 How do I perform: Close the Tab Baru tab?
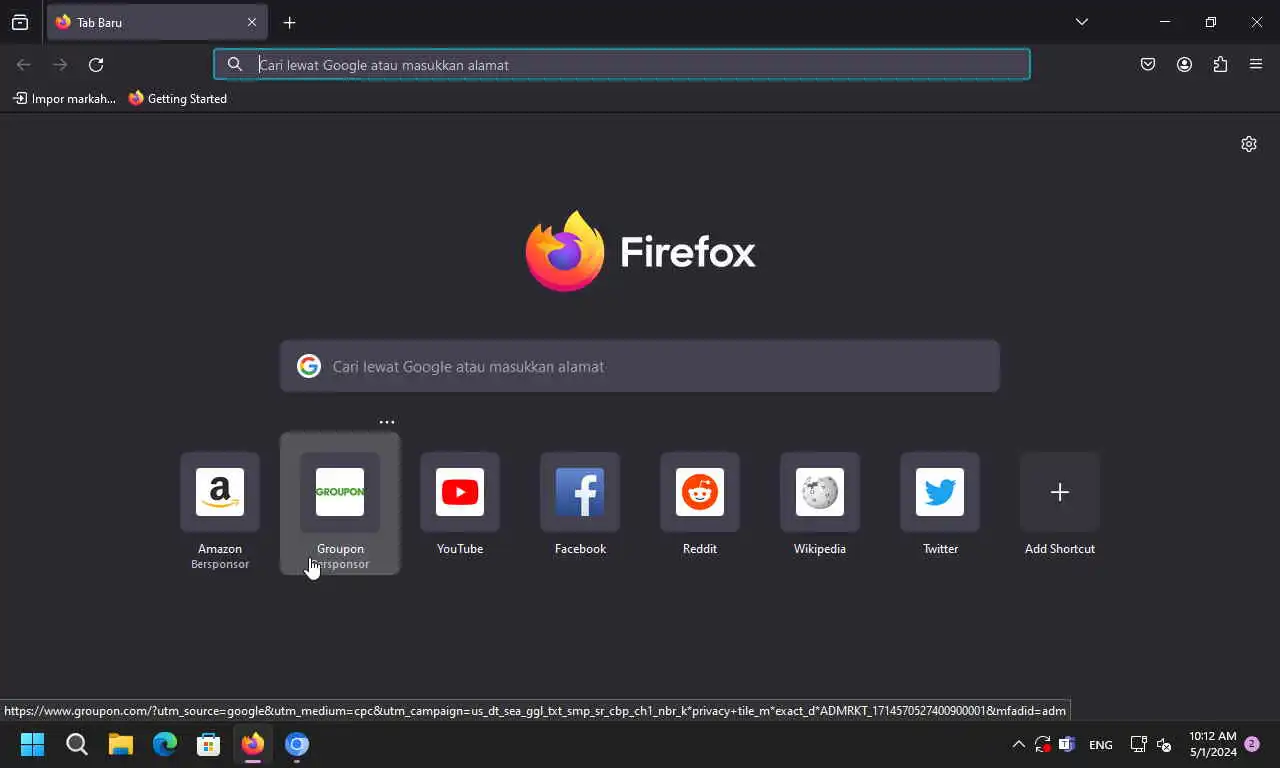click(x=252, y=22)
